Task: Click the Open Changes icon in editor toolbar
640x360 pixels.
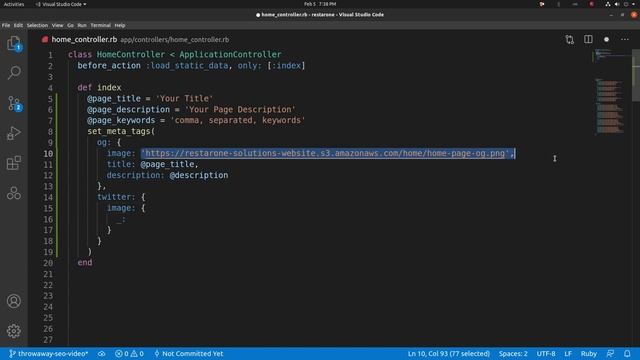Action: click(x=569, y=40)
